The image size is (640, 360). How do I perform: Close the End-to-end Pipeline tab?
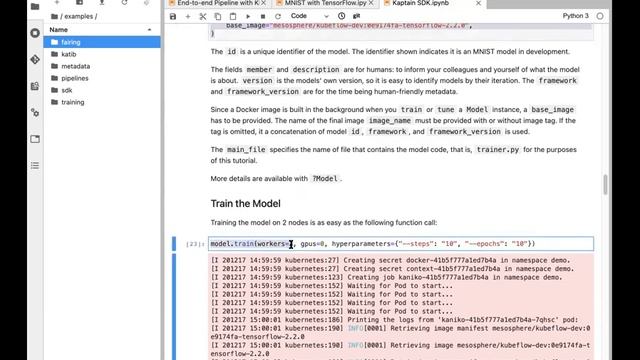(264, 3)
